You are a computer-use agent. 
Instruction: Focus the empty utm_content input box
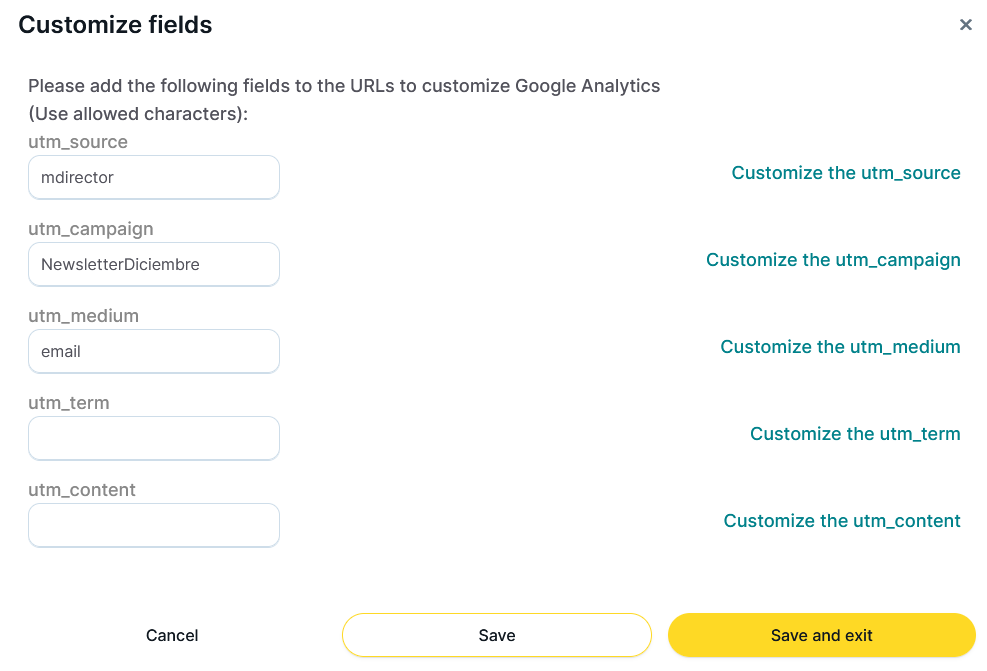click(x=154, y=525)
